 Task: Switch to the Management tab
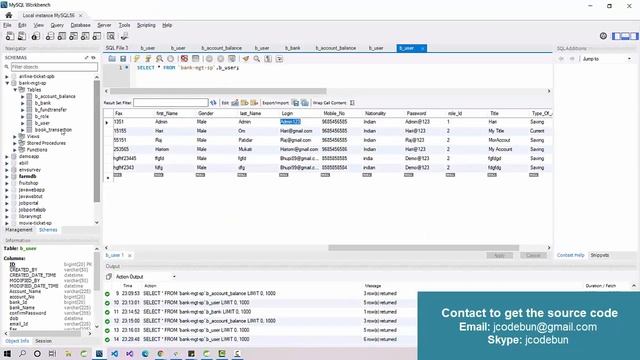pyautogui.click(x=19, y=230)
